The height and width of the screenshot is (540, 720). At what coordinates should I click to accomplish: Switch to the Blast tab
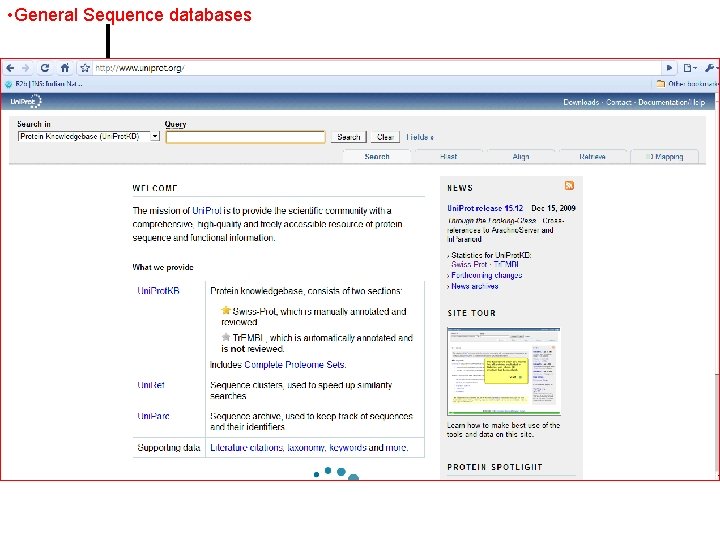click(x=449, y=156)
